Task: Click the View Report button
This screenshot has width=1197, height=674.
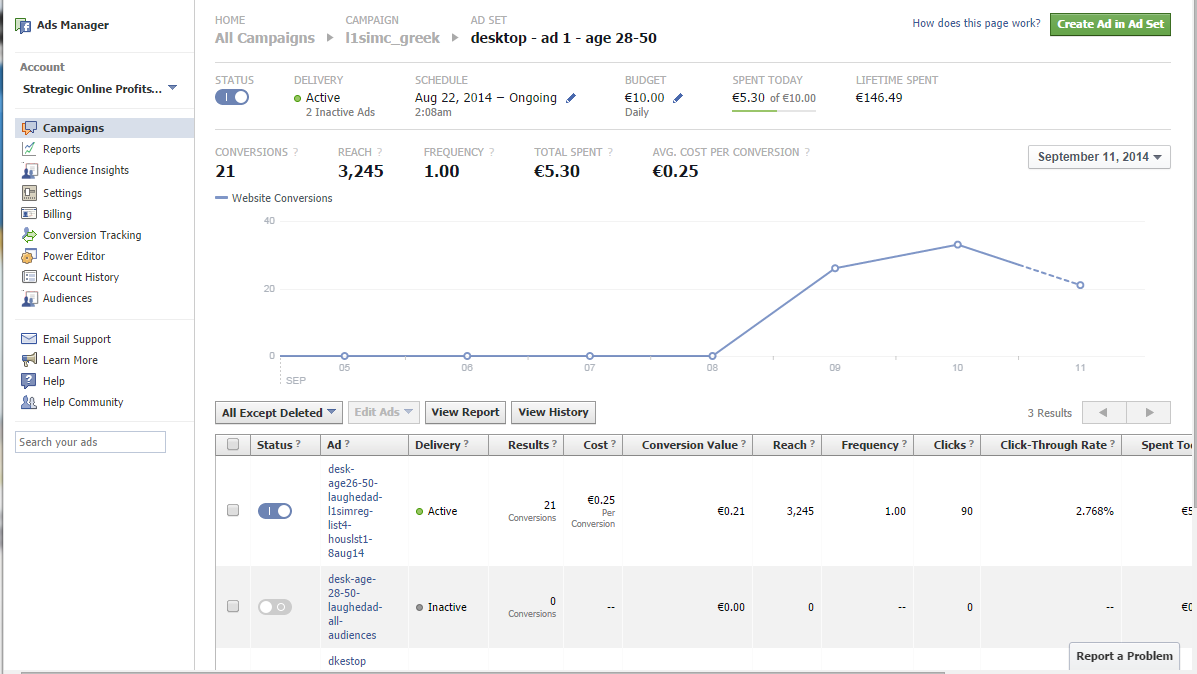Action: [465, 412]
